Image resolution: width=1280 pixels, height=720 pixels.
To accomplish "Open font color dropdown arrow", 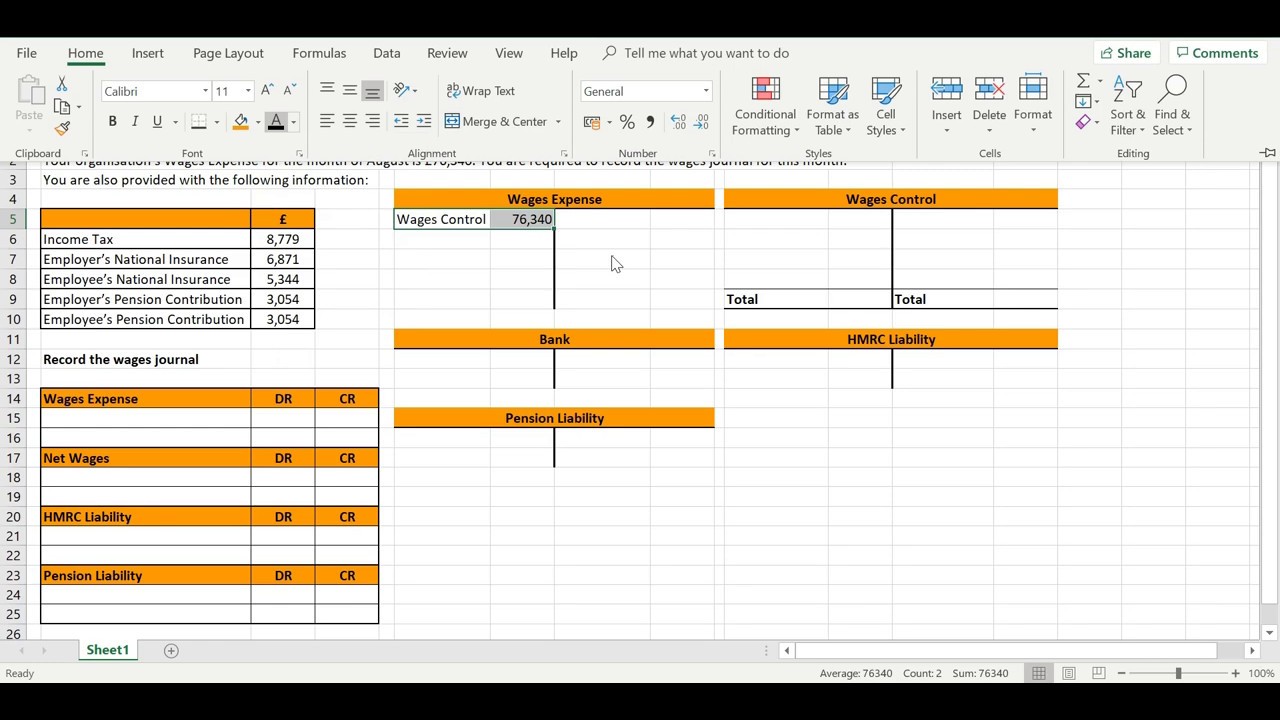I will coord(293,122).
